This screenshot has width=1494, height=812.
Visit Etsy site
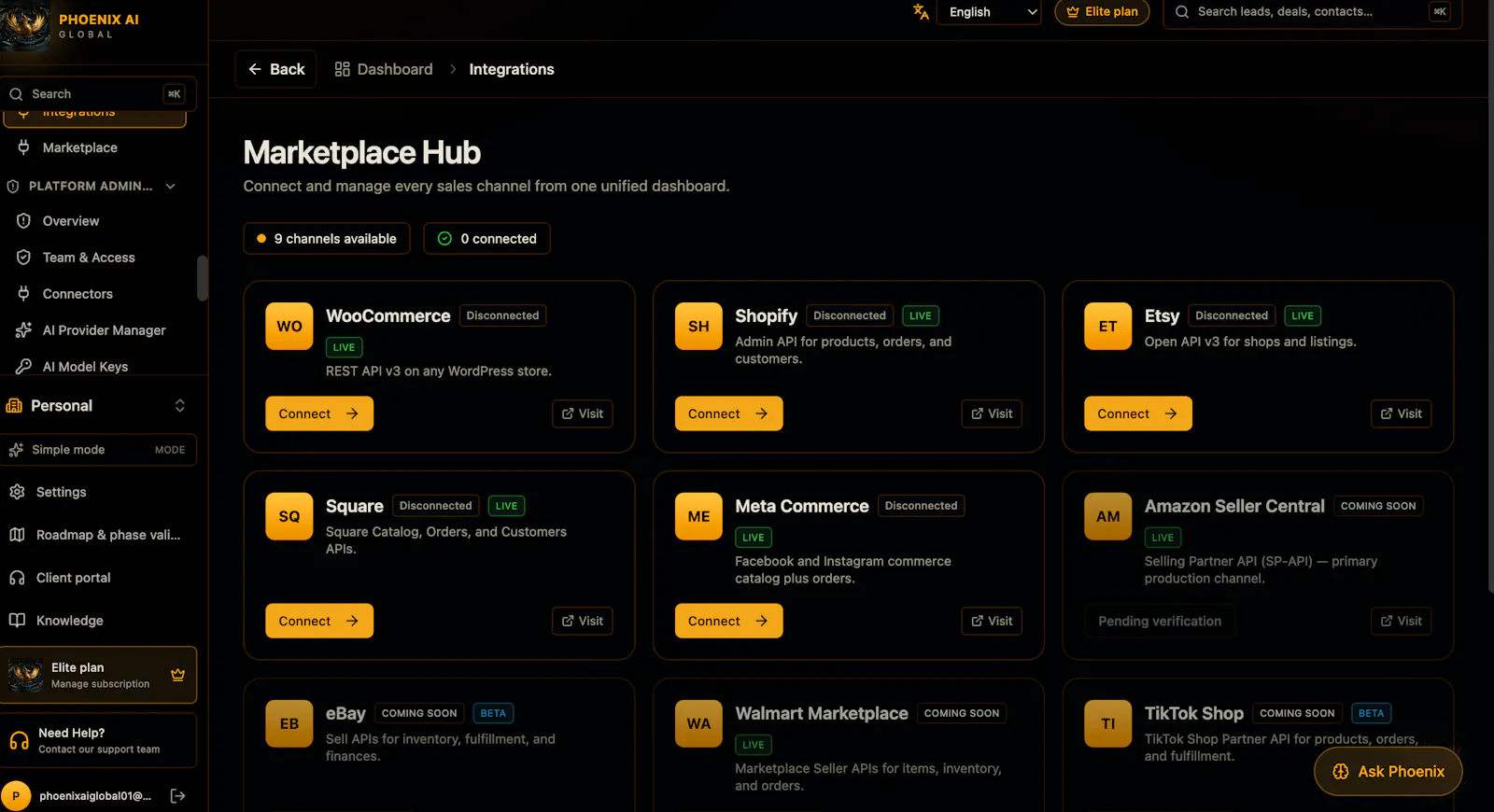[x=1402, y=413]
